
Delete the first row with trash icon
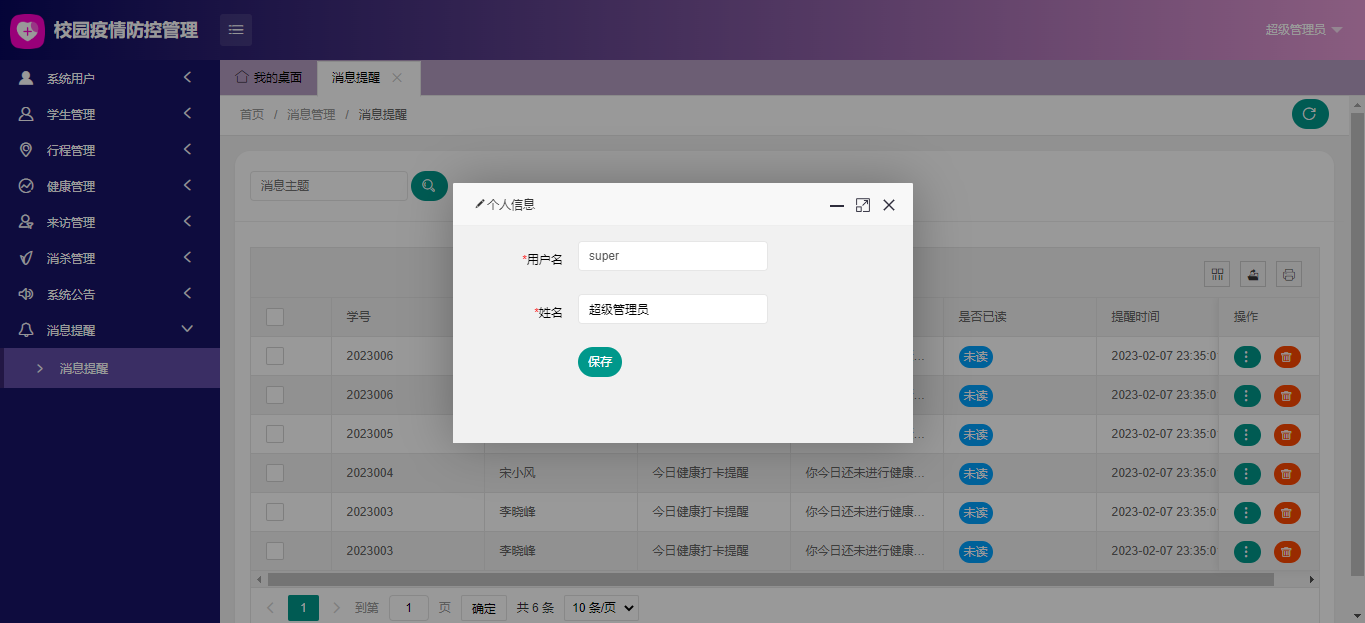point(1287,357)
